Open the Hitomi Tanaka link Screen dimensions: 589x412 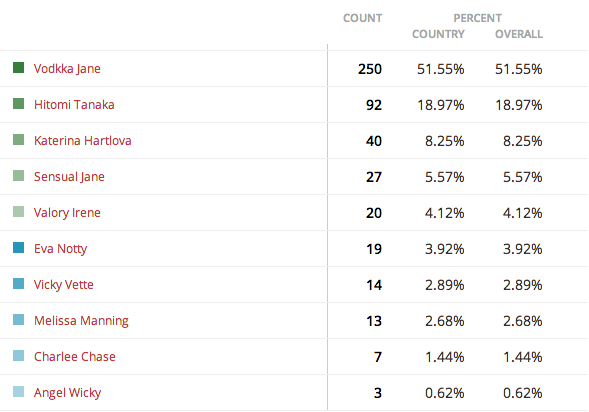click(74, 104)
